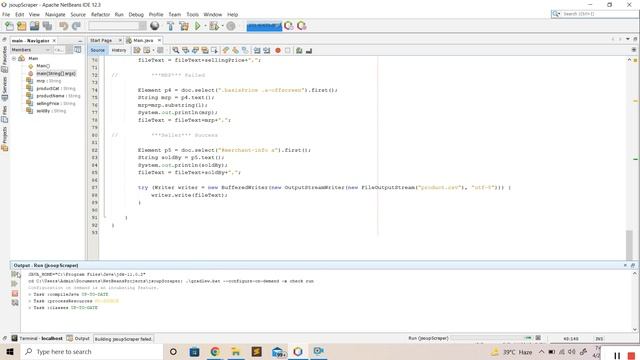Open the Terminal - localhost tab
640x360 pixels.
37,338
